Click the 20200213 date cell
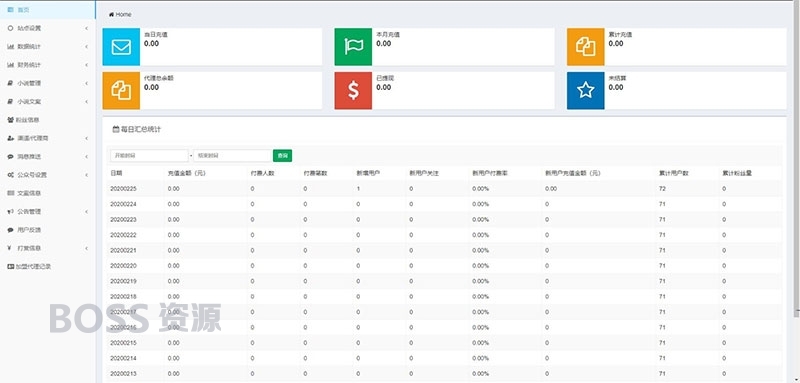 [x=123, y=373]
